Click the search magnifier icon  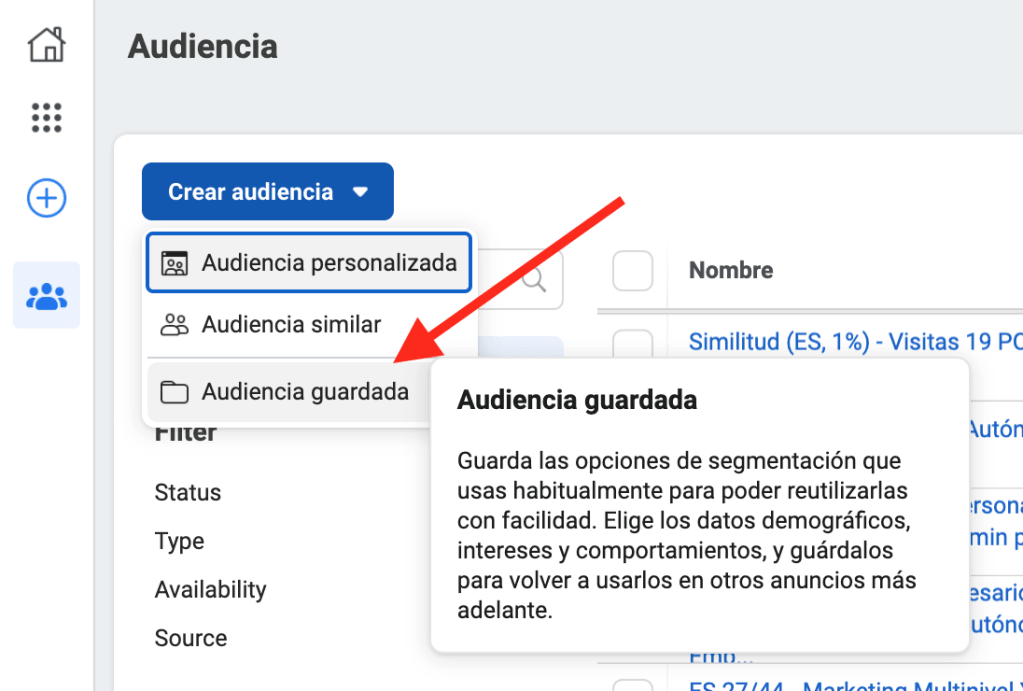pos(534,279)
